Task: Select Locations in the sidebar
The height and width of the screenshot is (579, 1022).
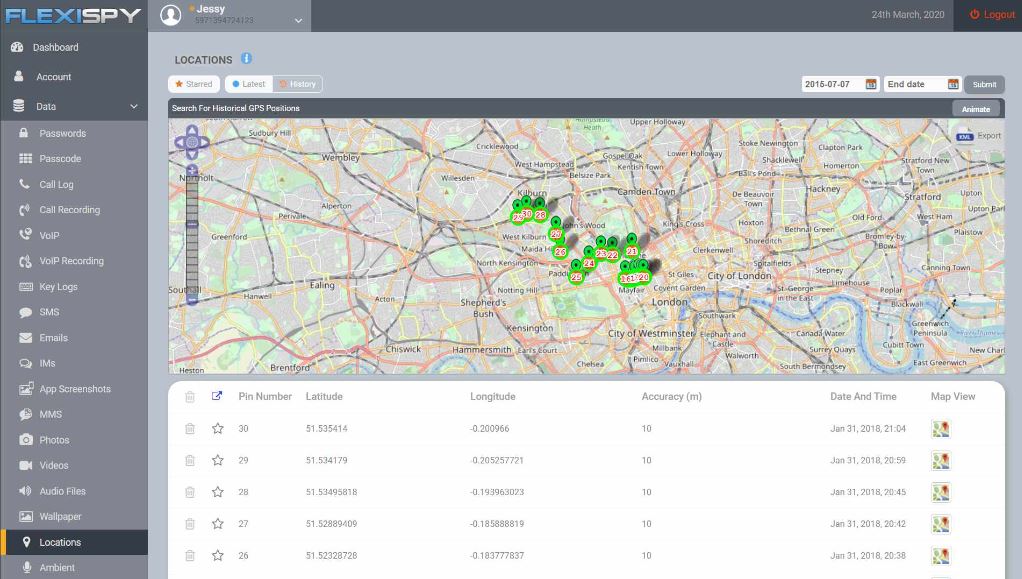Action: tap(60, 542)
